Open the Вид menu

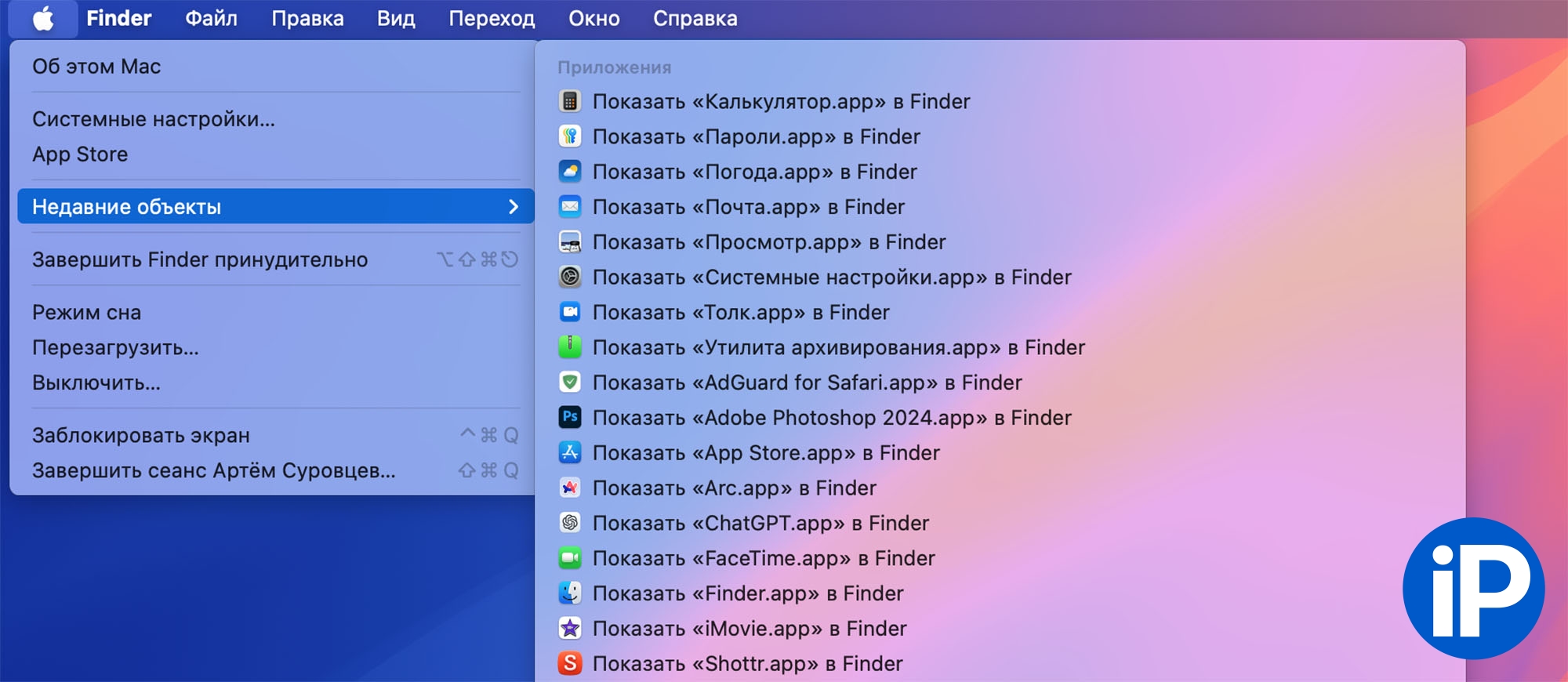click(x=396, y=19)
